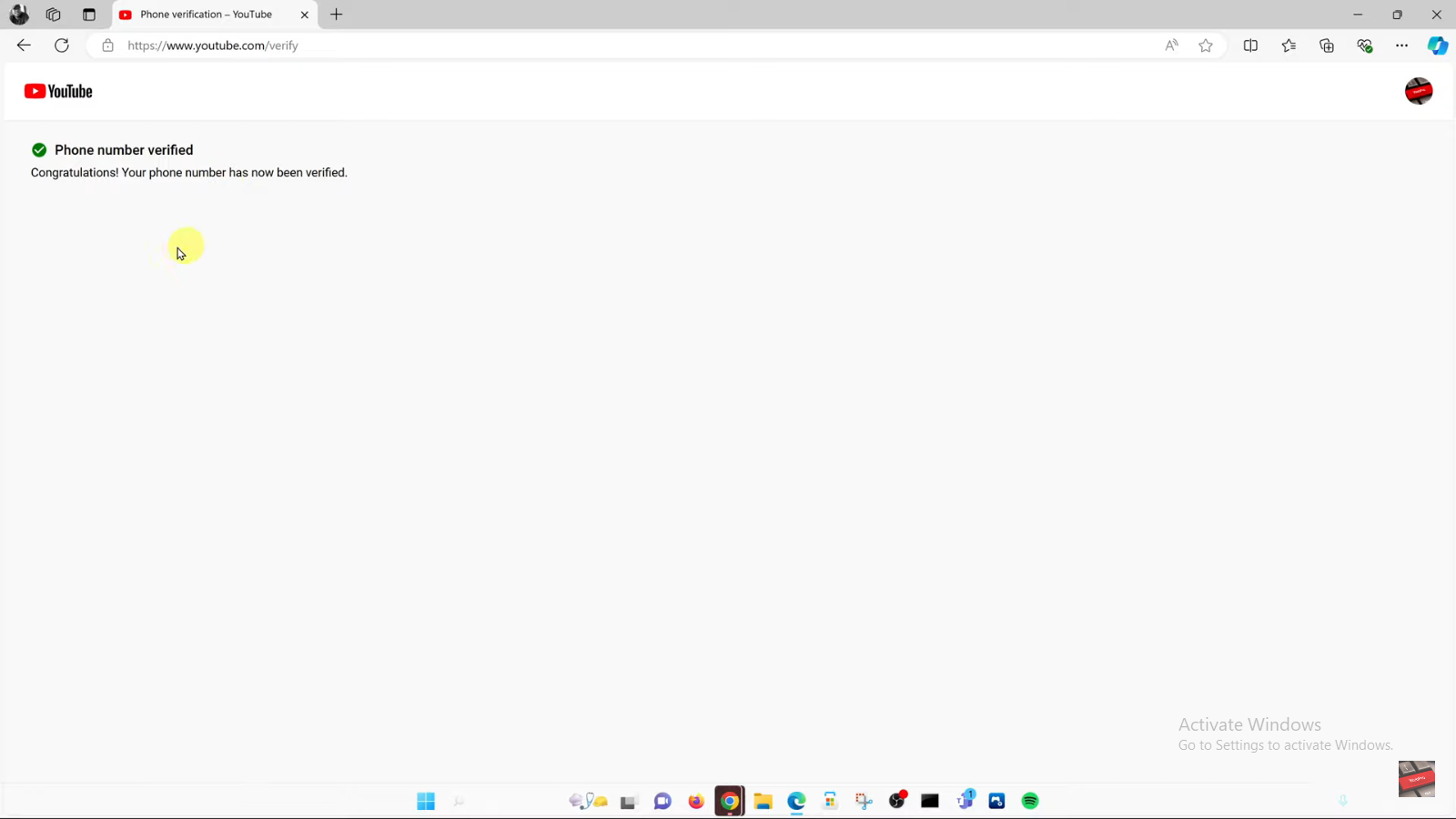Open tab actions menu
The image size is (1456, 819).
89,15
